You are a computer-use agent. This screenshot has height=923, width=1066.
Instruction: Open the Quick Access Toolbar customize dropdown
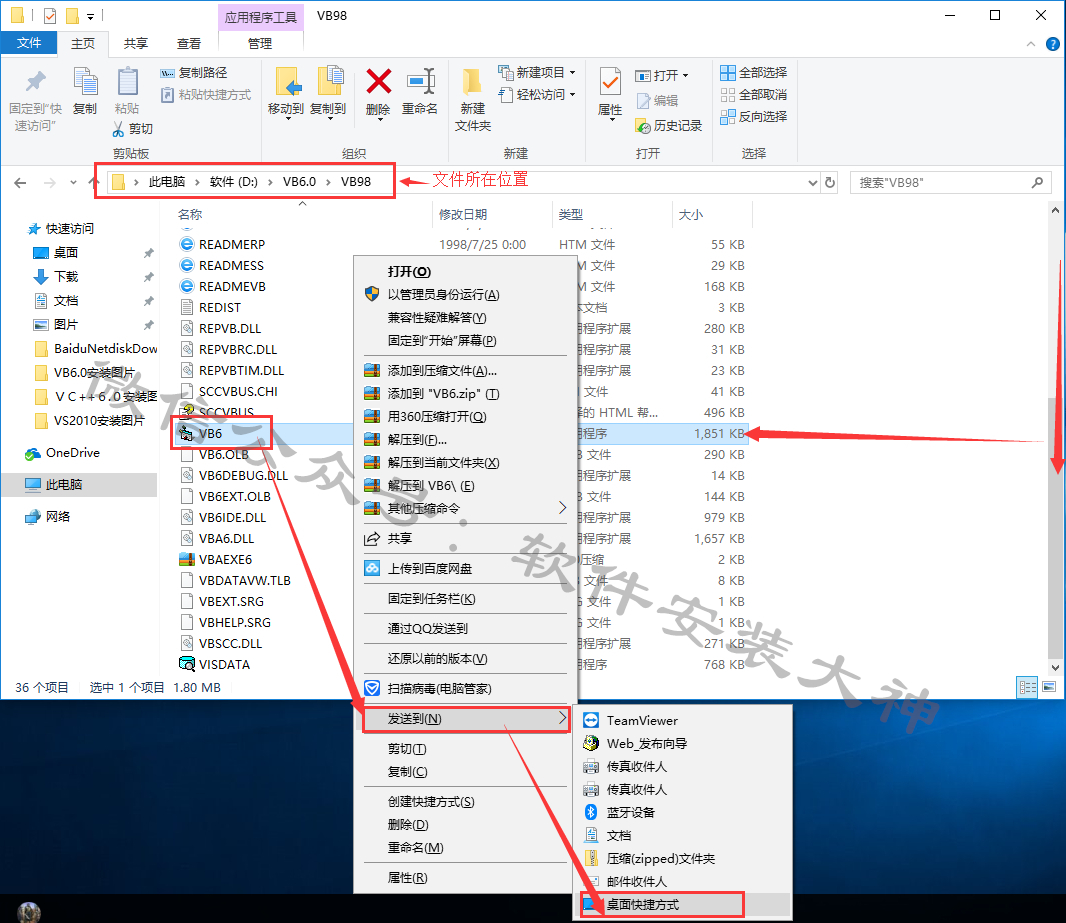pyautogui.click(x=90, y=16)
